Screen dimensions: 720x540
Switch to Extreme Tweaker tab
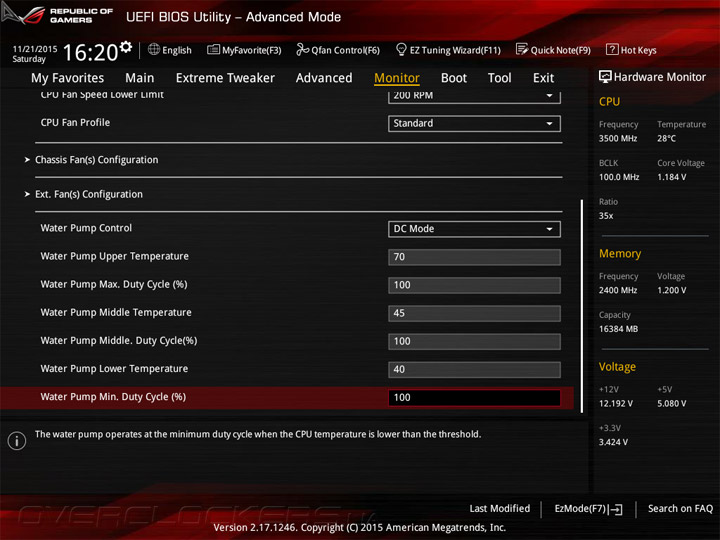point(225,78)
